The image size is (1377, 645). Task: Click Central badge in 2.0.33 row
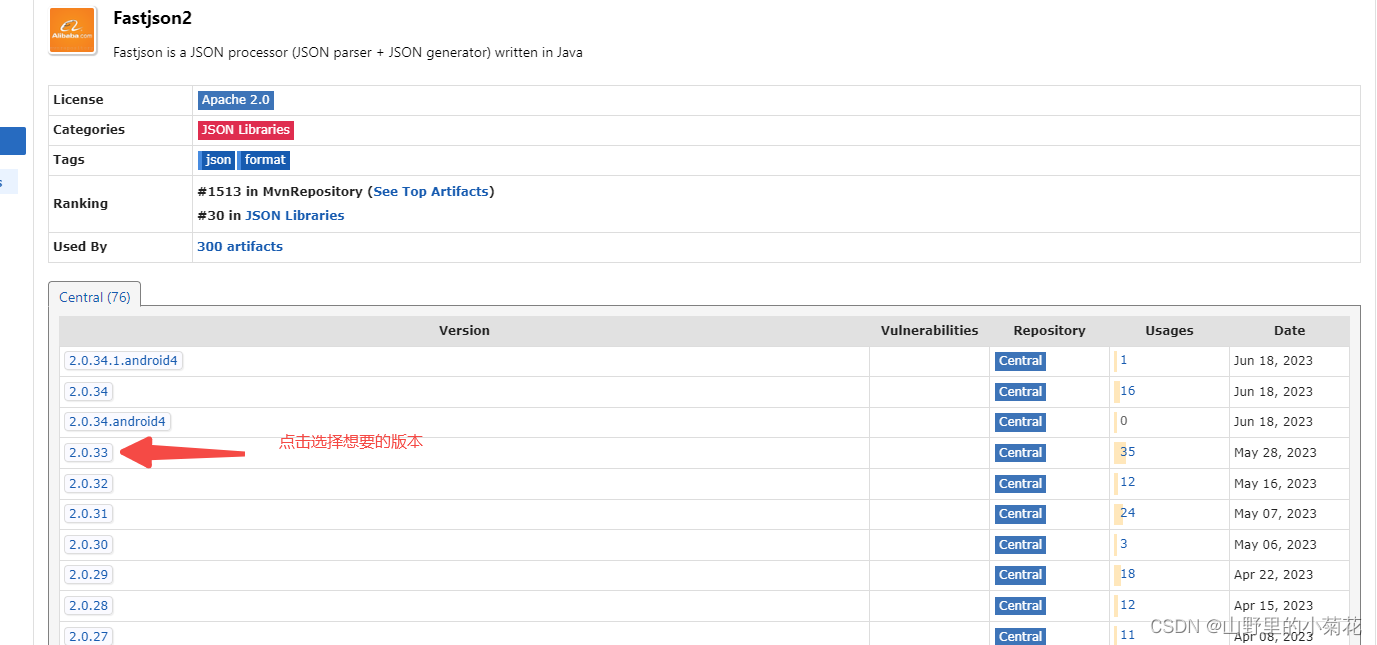pos(1020,453)
